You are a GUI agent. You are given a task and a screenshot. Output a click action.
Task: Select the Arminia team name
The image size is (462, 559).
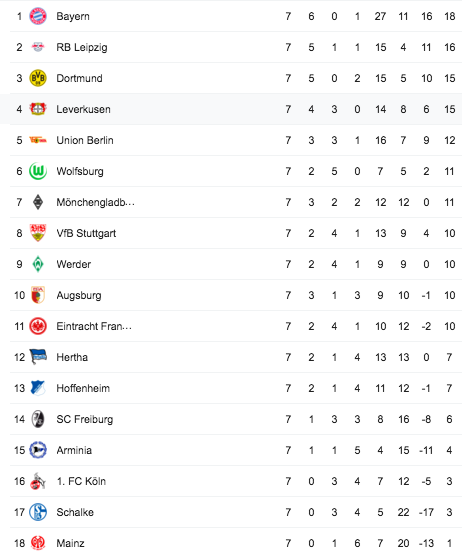click(x=74, y=450)
